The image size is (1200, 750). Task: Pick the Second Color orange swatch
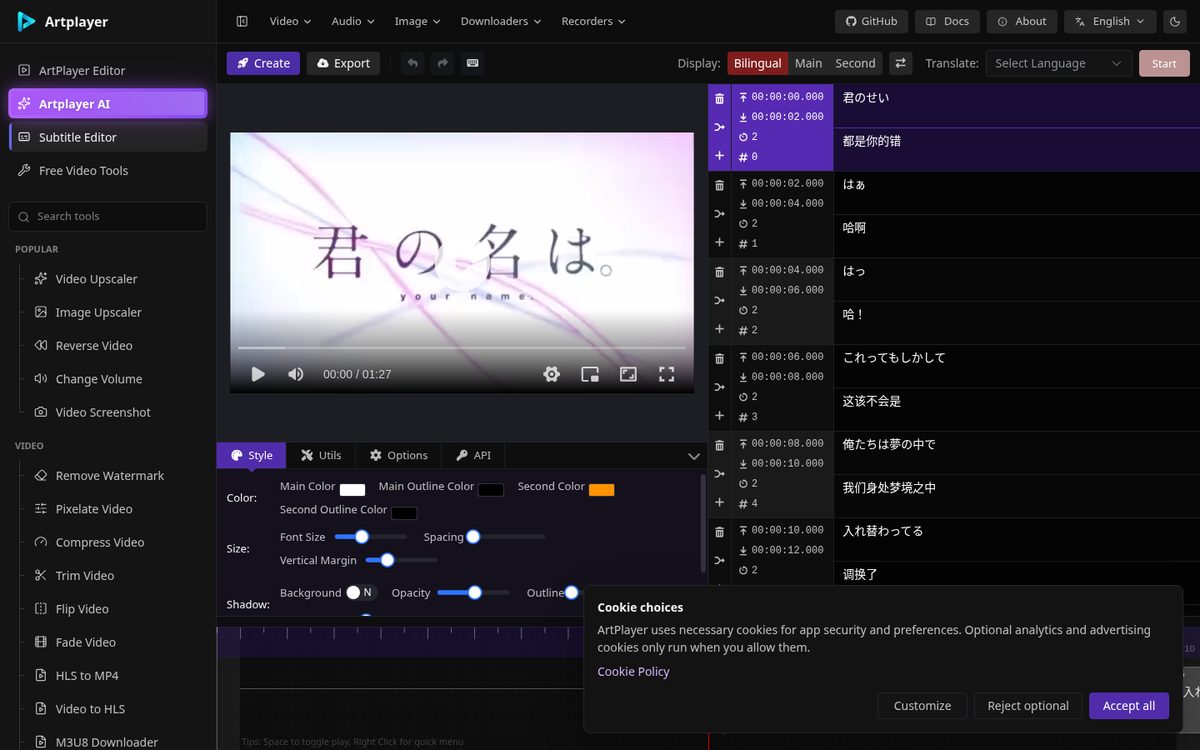coord(601,490)
